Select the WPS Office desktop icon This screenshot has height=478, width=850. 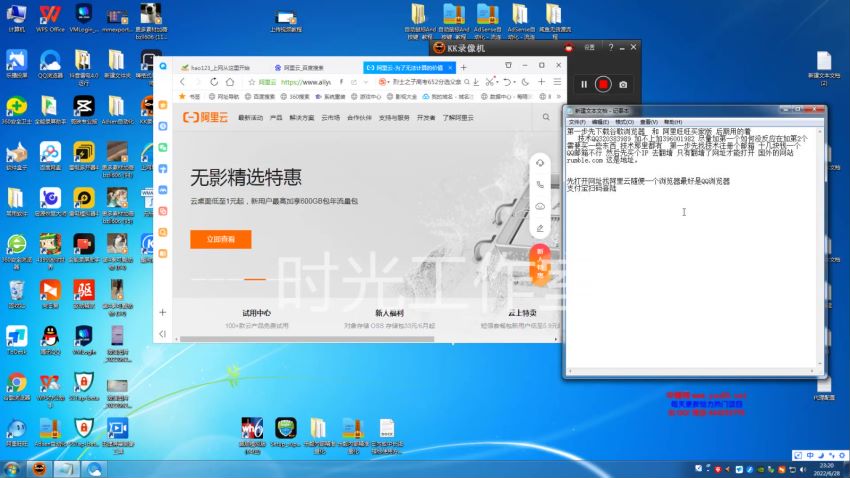50,18
